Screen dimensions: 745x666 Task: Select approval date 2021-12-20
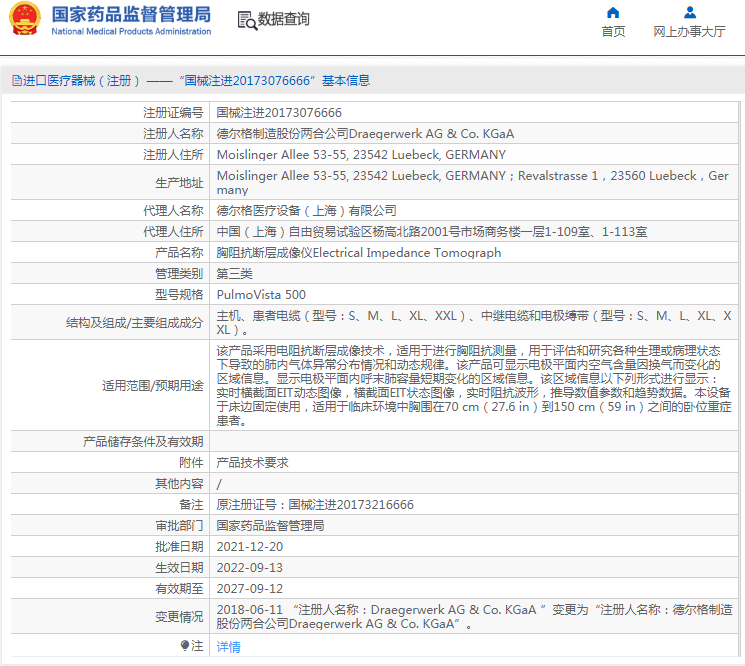250,547
